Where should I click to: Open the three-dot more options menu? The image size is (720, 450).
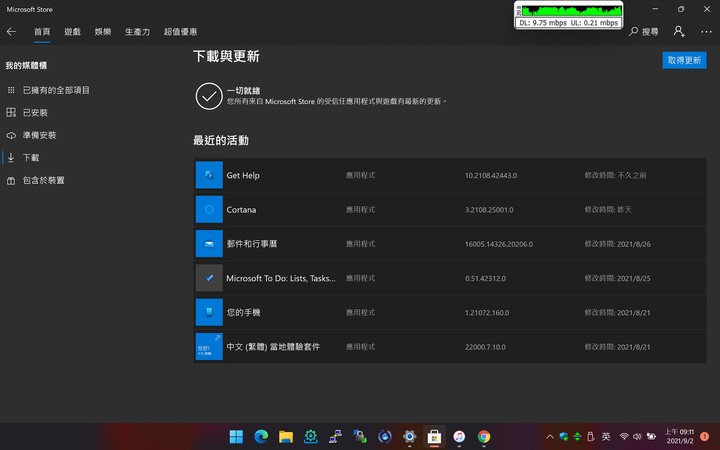706,32
